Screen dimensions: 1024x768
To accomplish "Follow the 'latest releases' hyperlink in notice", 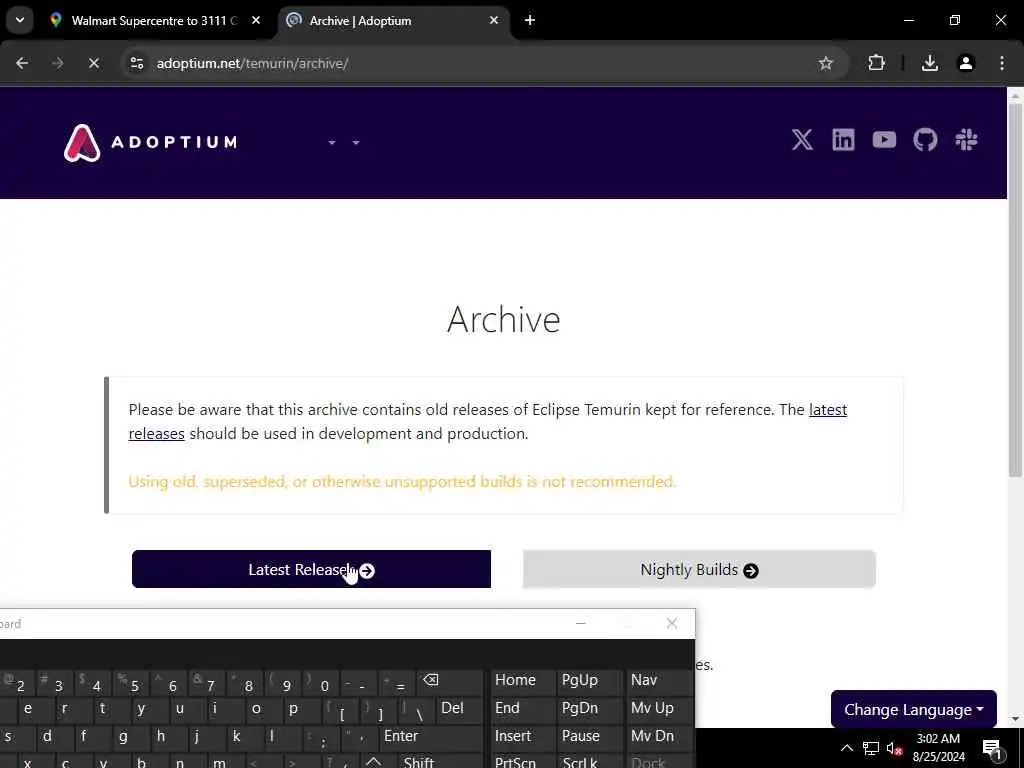I will (827, 409).
